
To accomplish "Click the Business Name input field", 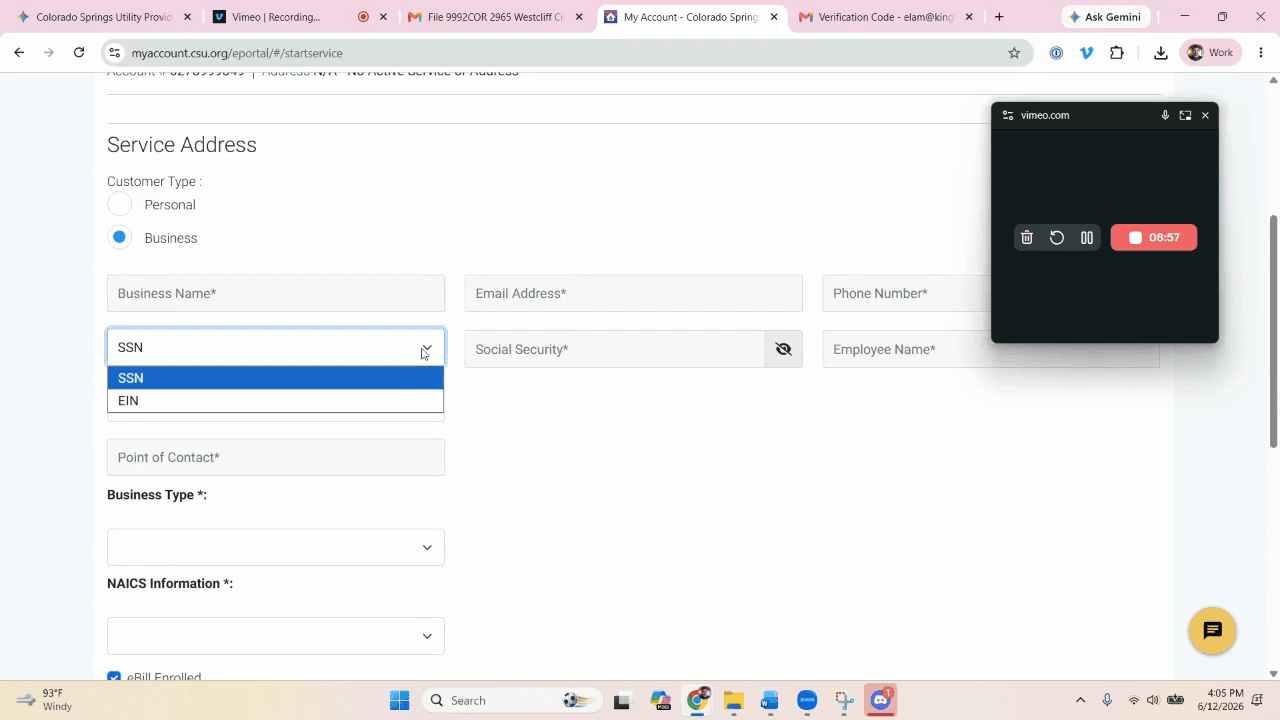I will pyautogui.click(x=276, y=293).
